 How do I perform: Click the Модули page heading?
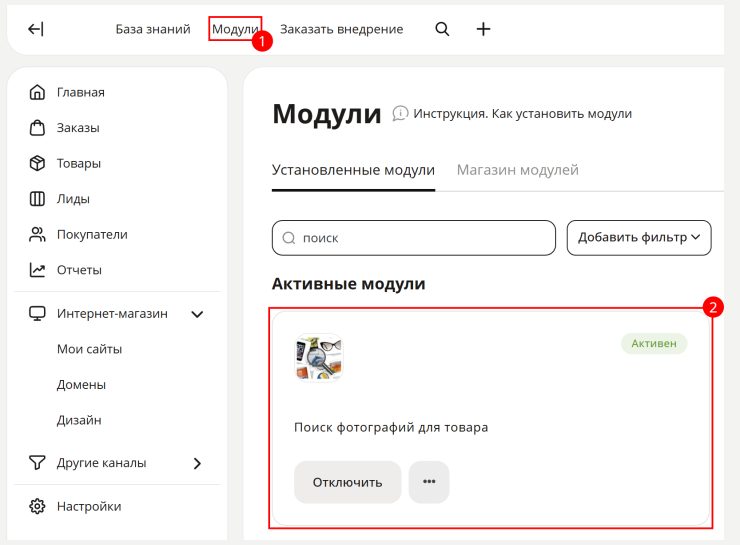tap(327, 114)
